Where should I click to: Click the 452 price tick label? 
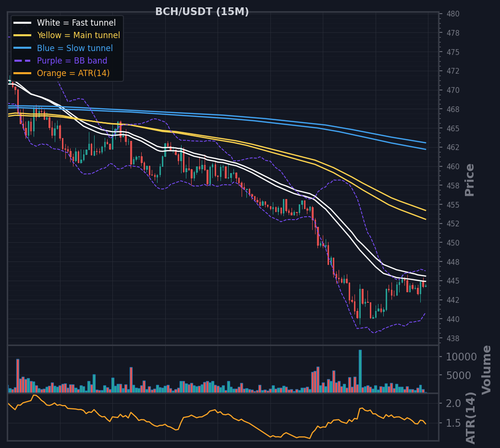[453, 224]
